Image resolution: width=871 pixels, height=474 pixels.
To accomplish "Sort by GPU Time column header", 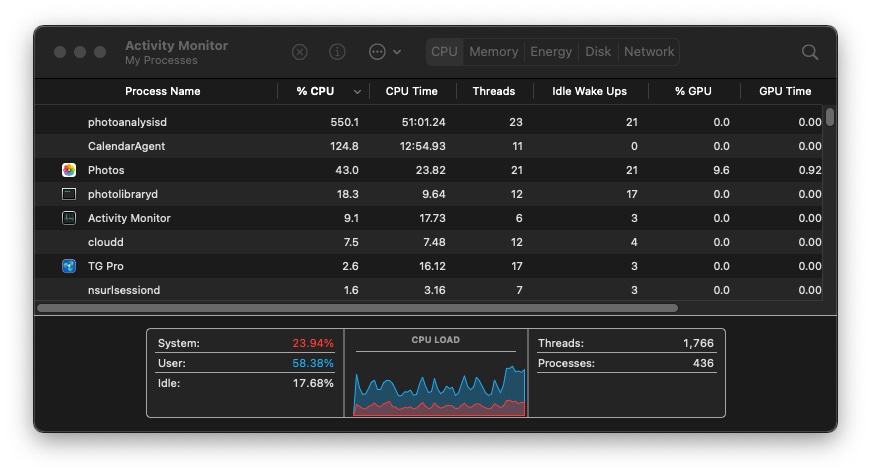I will click(785, 91).
